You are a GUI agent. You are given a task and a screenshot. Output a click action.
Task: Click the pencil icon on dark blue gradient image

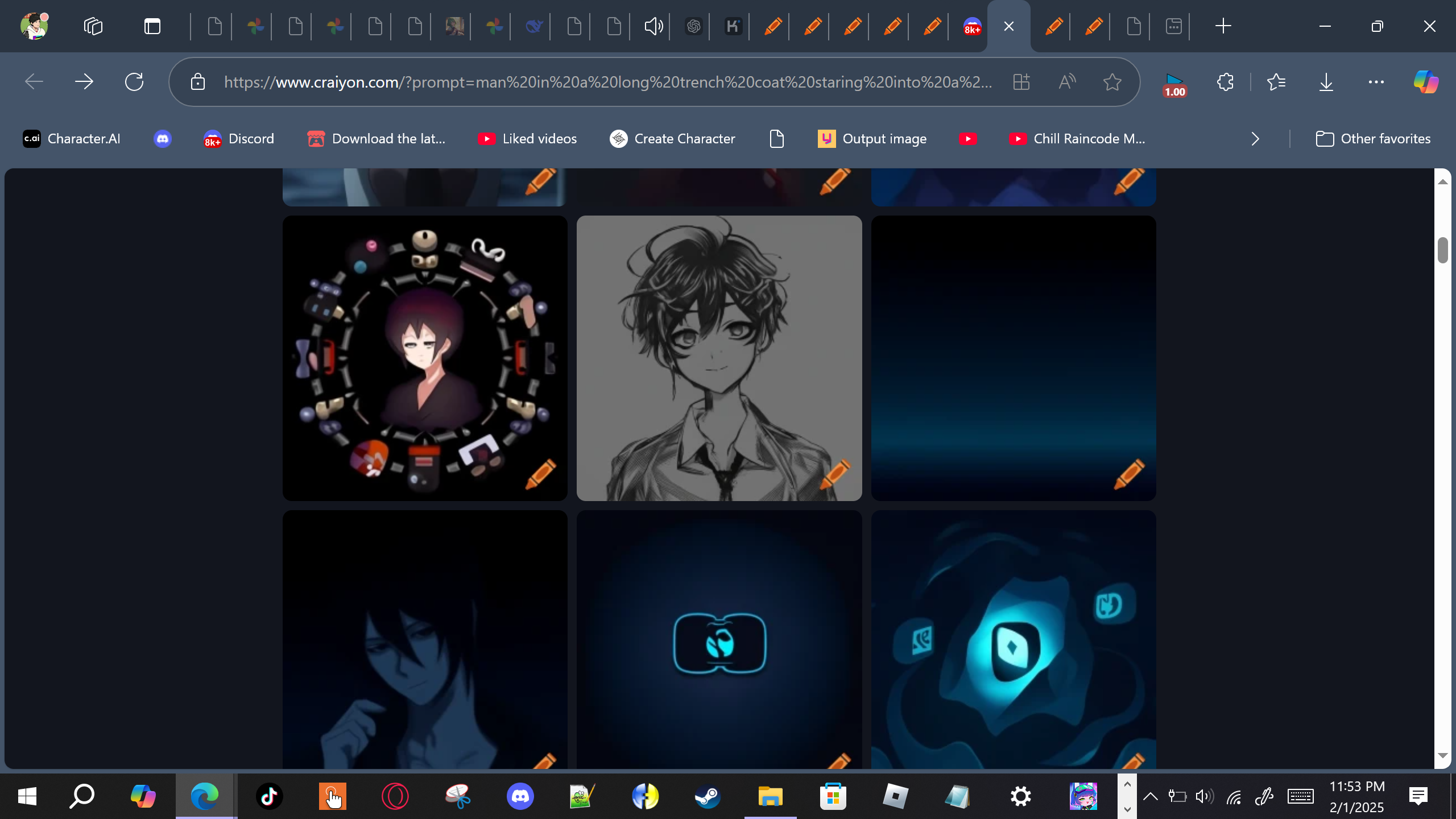tap(1129, 474)
